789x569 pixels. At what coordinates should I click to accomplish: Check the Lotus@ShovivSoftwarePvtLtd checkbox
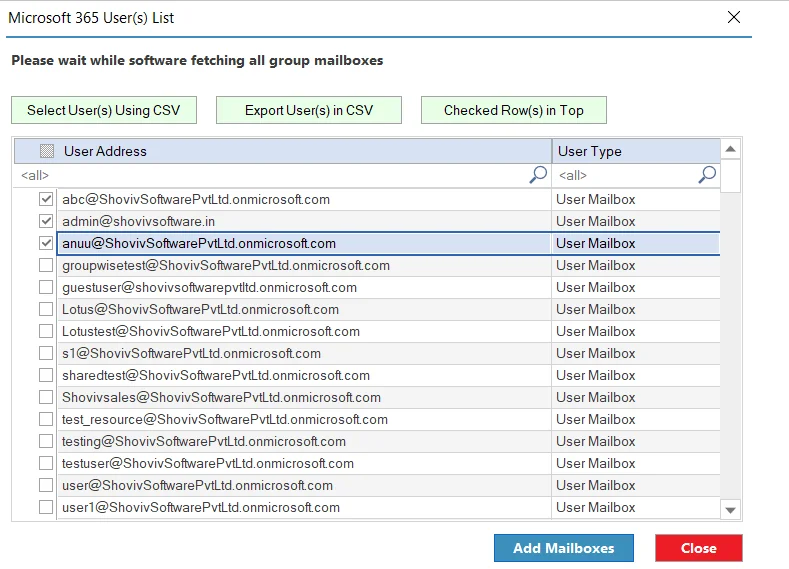pyautogui.click(x=46, y=309)
